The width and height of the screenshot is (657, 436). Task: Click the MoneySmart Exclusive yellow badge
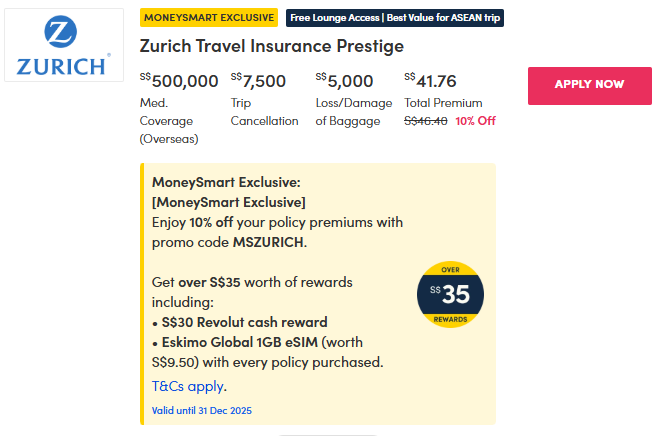tap(209, 18)
